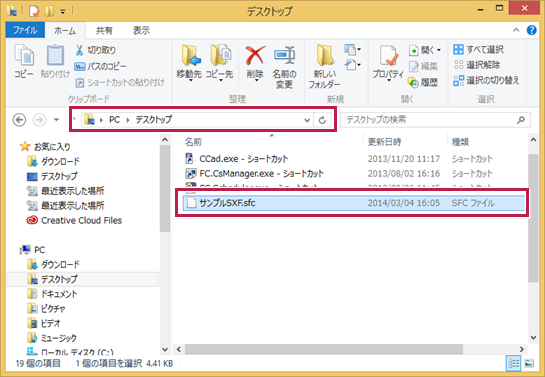Collapse the ribbon with the chevron

pos(516,30)
